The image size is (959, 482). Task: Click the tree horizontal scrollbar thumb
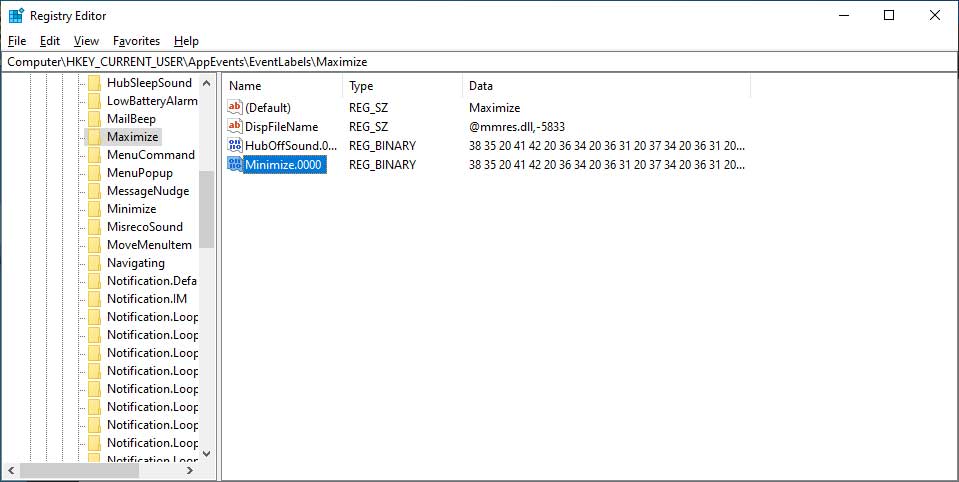[80, 470]
